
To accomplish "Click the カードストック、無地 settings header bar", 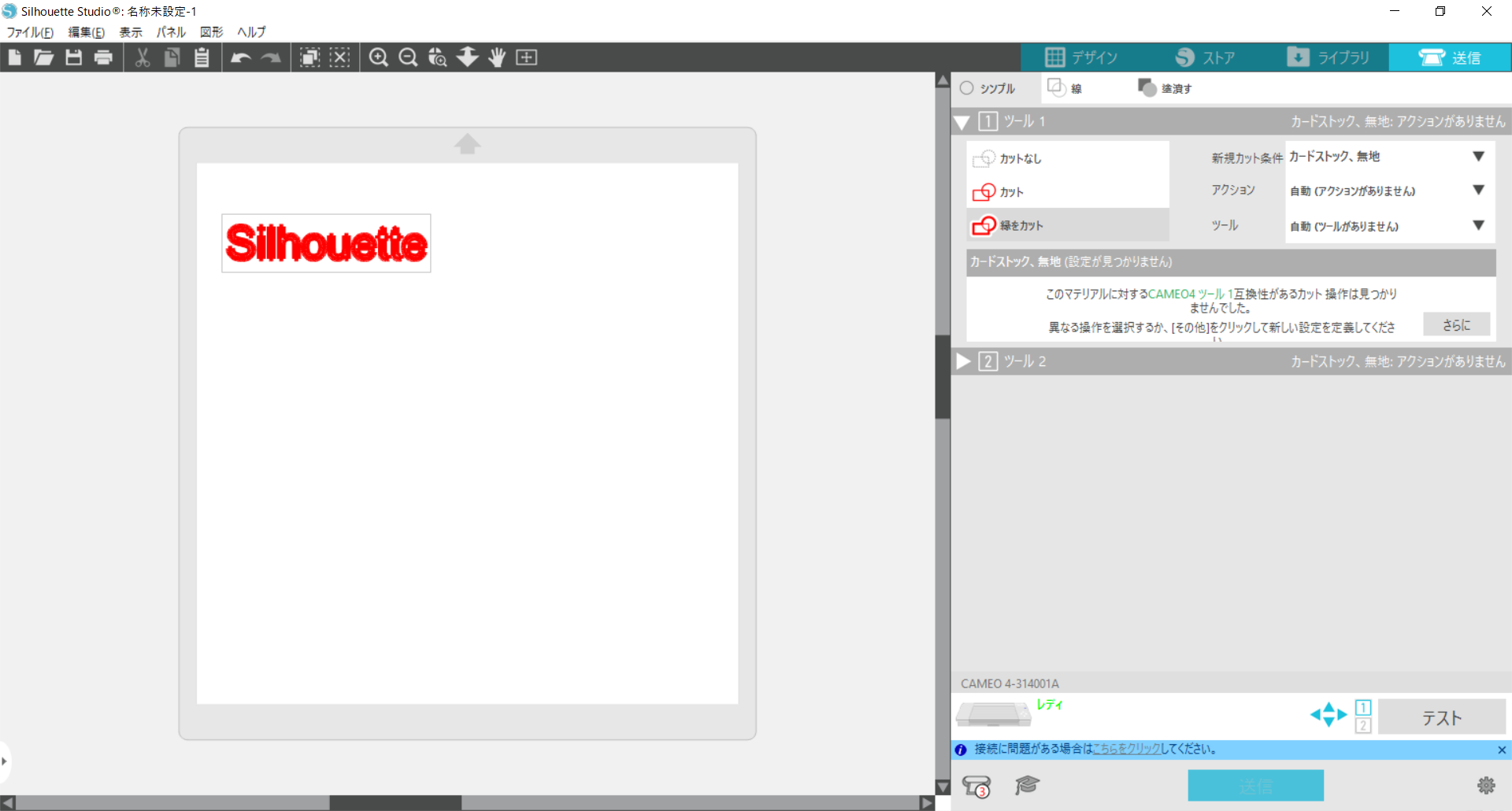I will click(x=1231, y=262).
